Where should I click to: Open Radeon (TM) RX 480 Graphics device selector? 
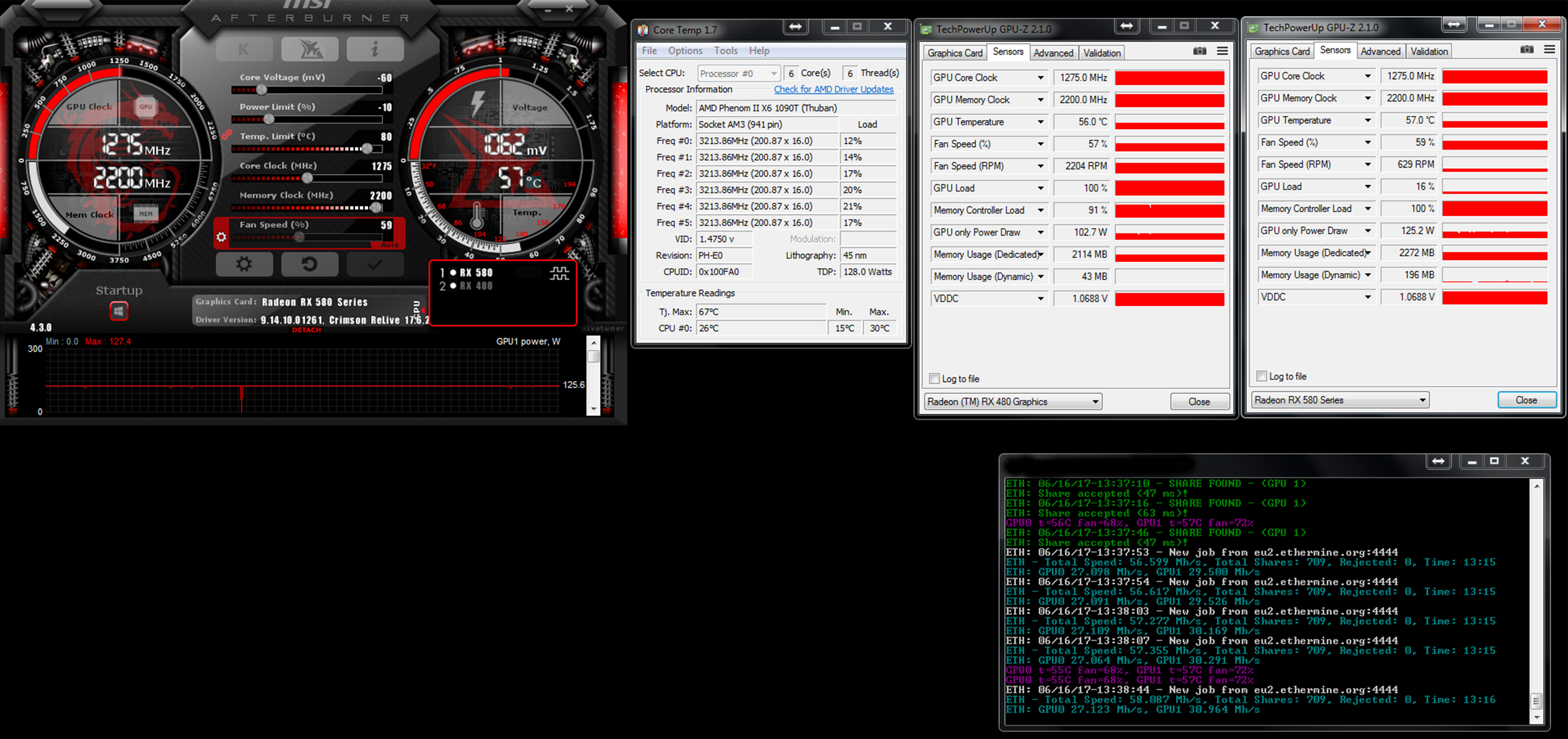[1013, 401]
